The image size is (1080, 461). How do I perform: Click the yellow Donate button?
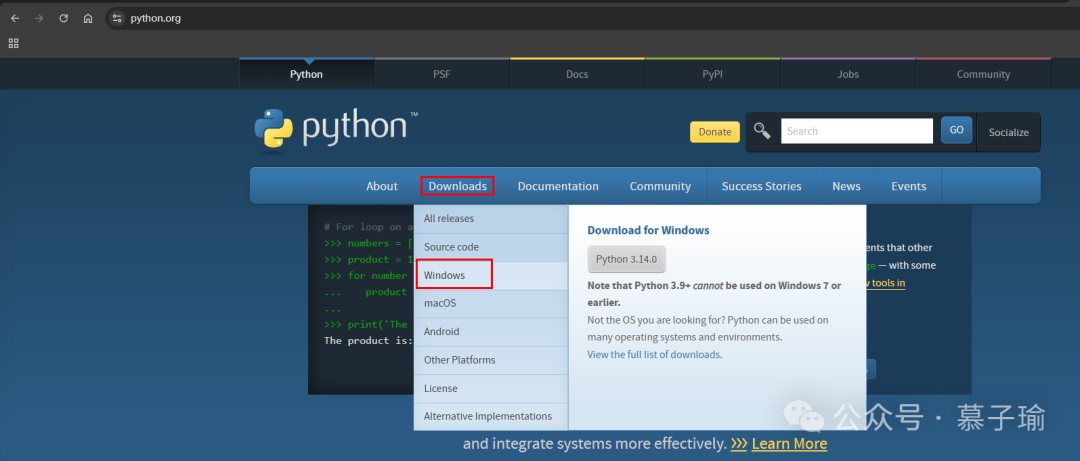click(715, 132)
